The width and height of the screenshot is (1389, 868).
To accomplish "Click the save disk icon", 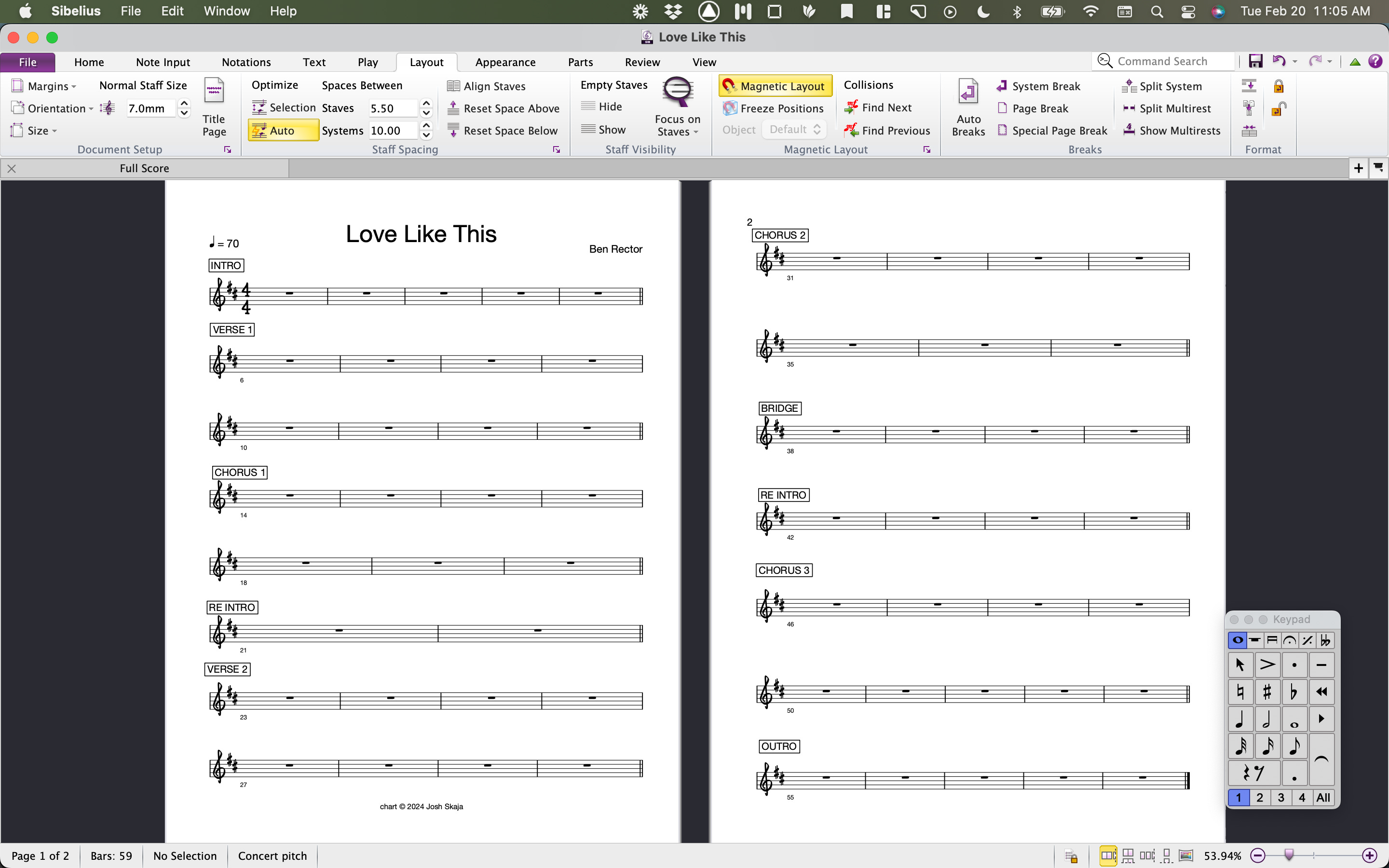I will (1255, 61).
